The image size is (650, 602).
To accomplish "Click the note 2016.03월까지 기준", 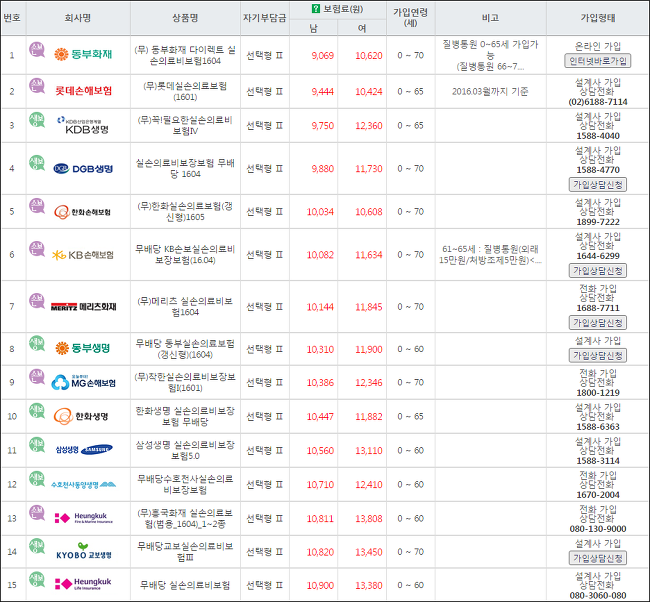I will pos(490,91).
